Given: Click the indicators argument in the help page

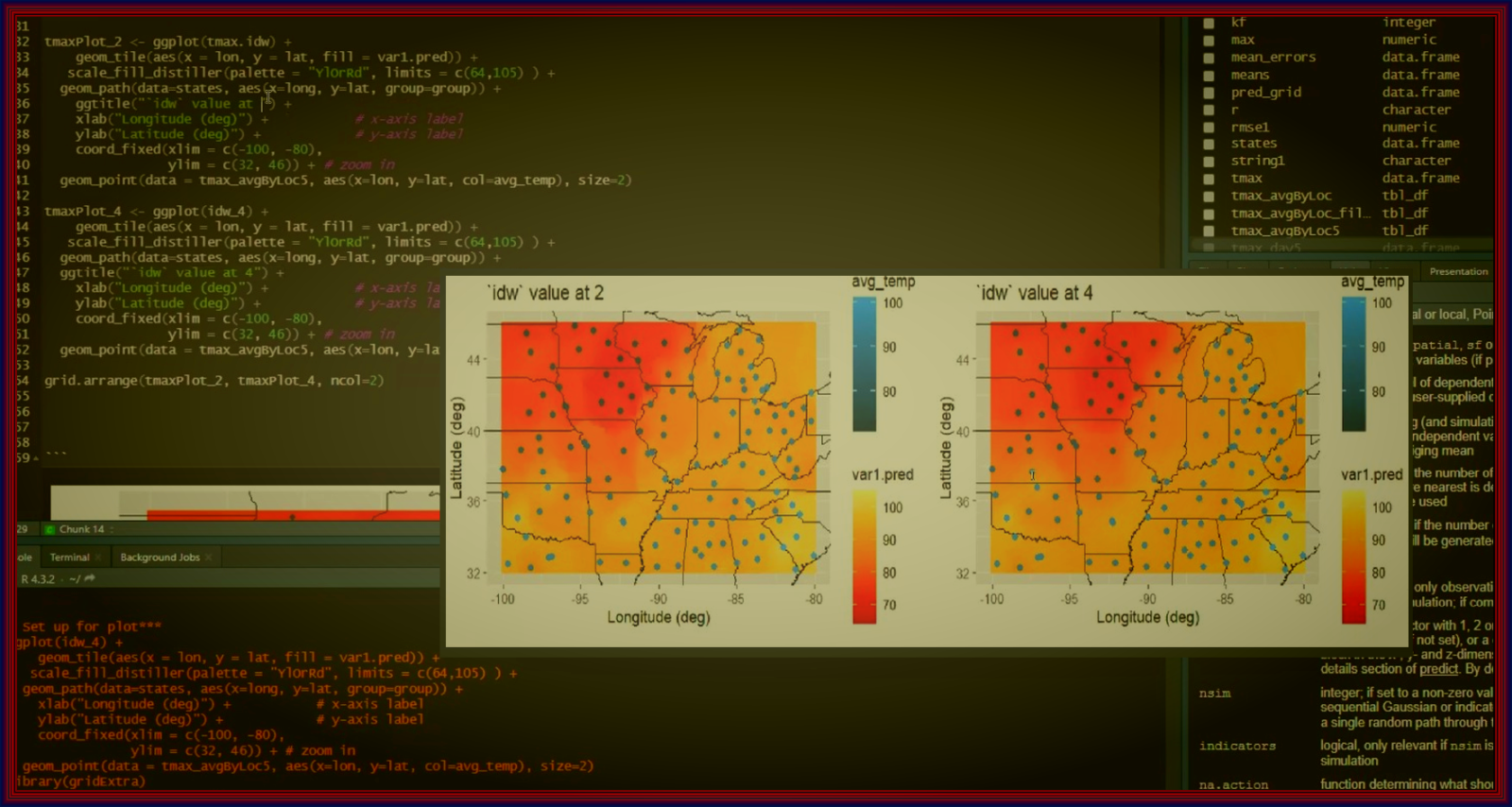Looking at the screenshot, I should 1237,747.
